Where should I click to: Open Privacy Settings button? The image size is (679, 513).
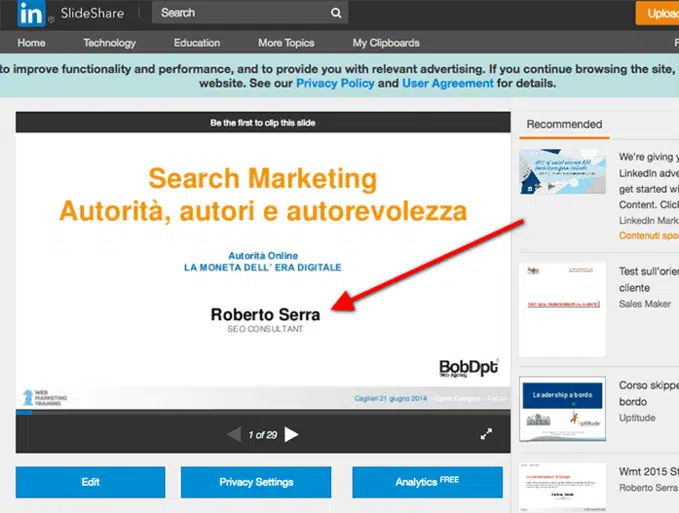tap(256, 482)
